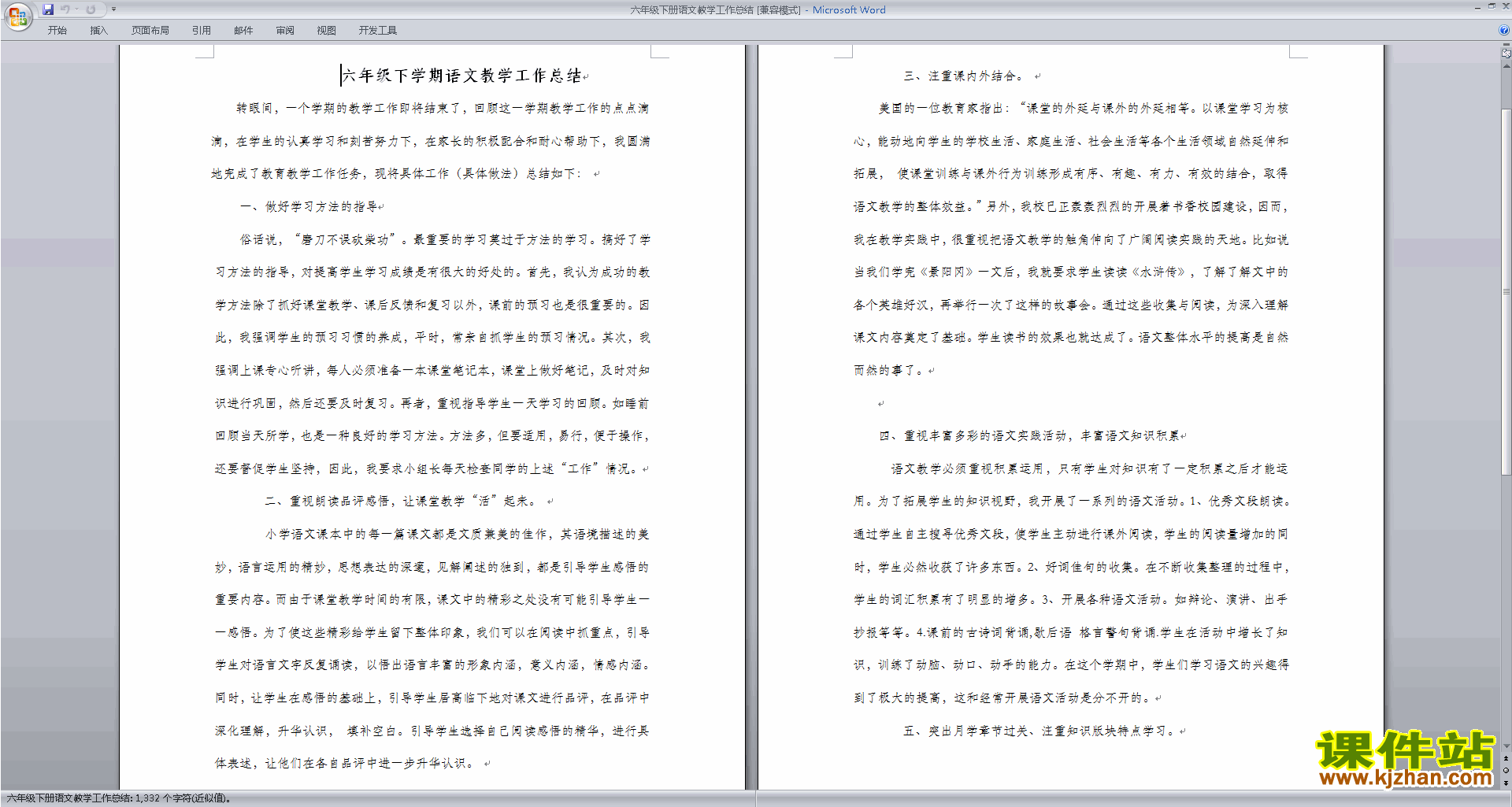Click the word count in the status bar
The height and width of the screenshot is (807, 1512).
click(119, 798)
